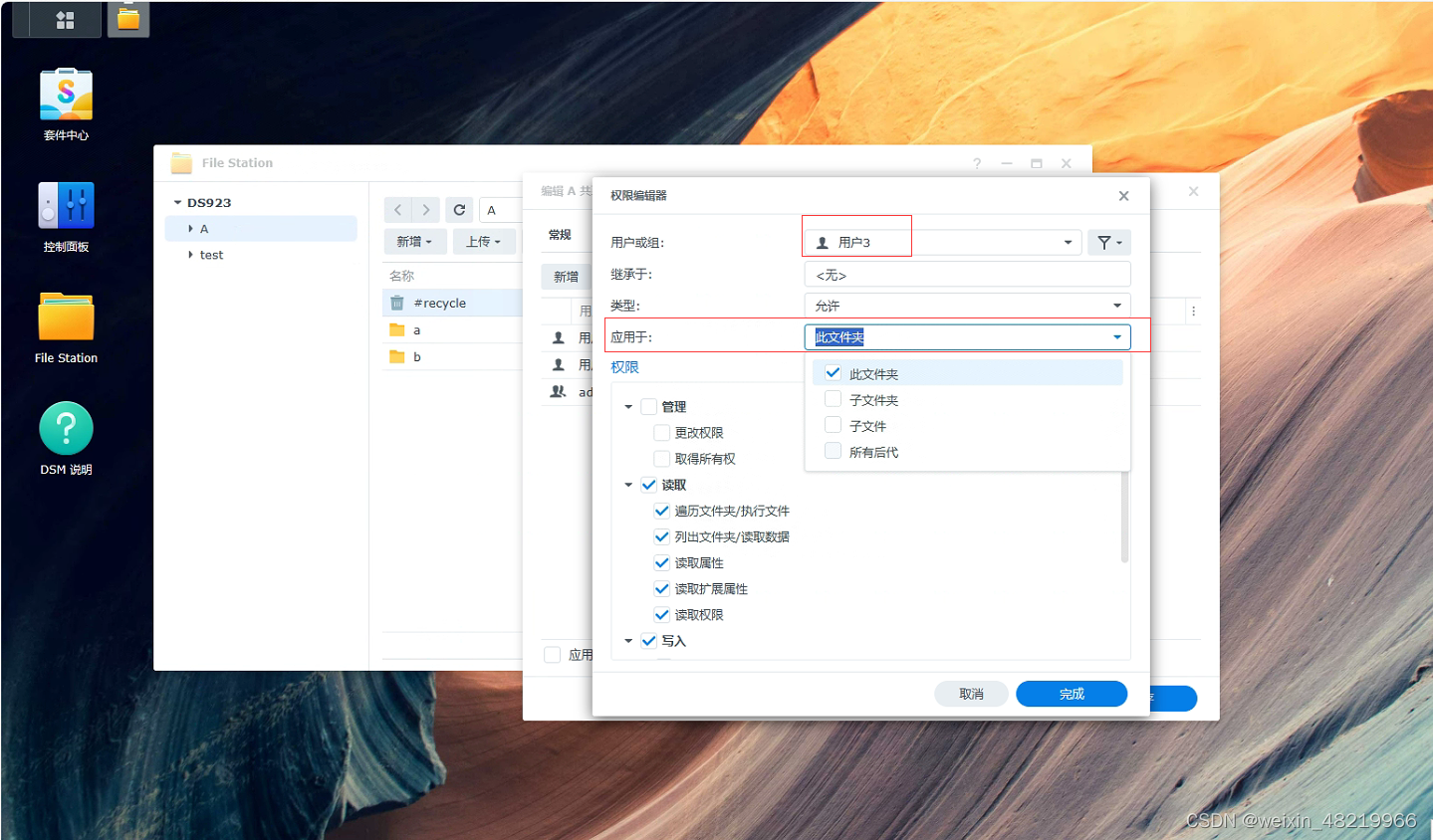The height and width of the screenshot is (840, 1433).
Task: Refresh the File Station folder view
Action: [459, 209]
